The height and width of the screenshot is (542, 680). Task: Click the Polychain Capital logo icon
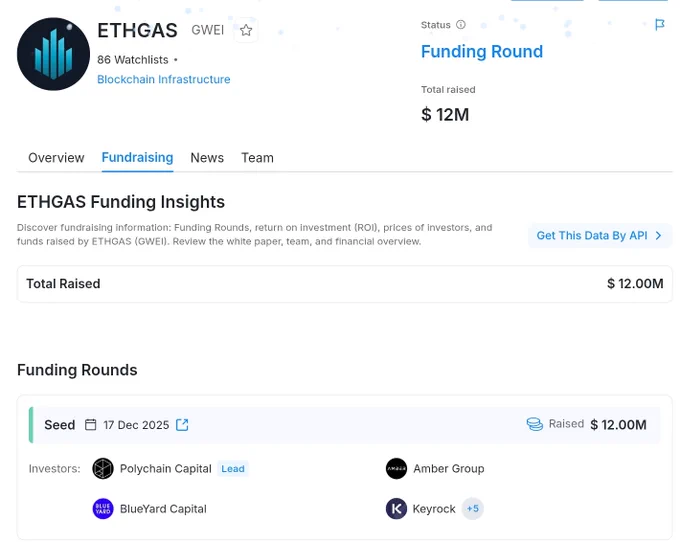103,469
